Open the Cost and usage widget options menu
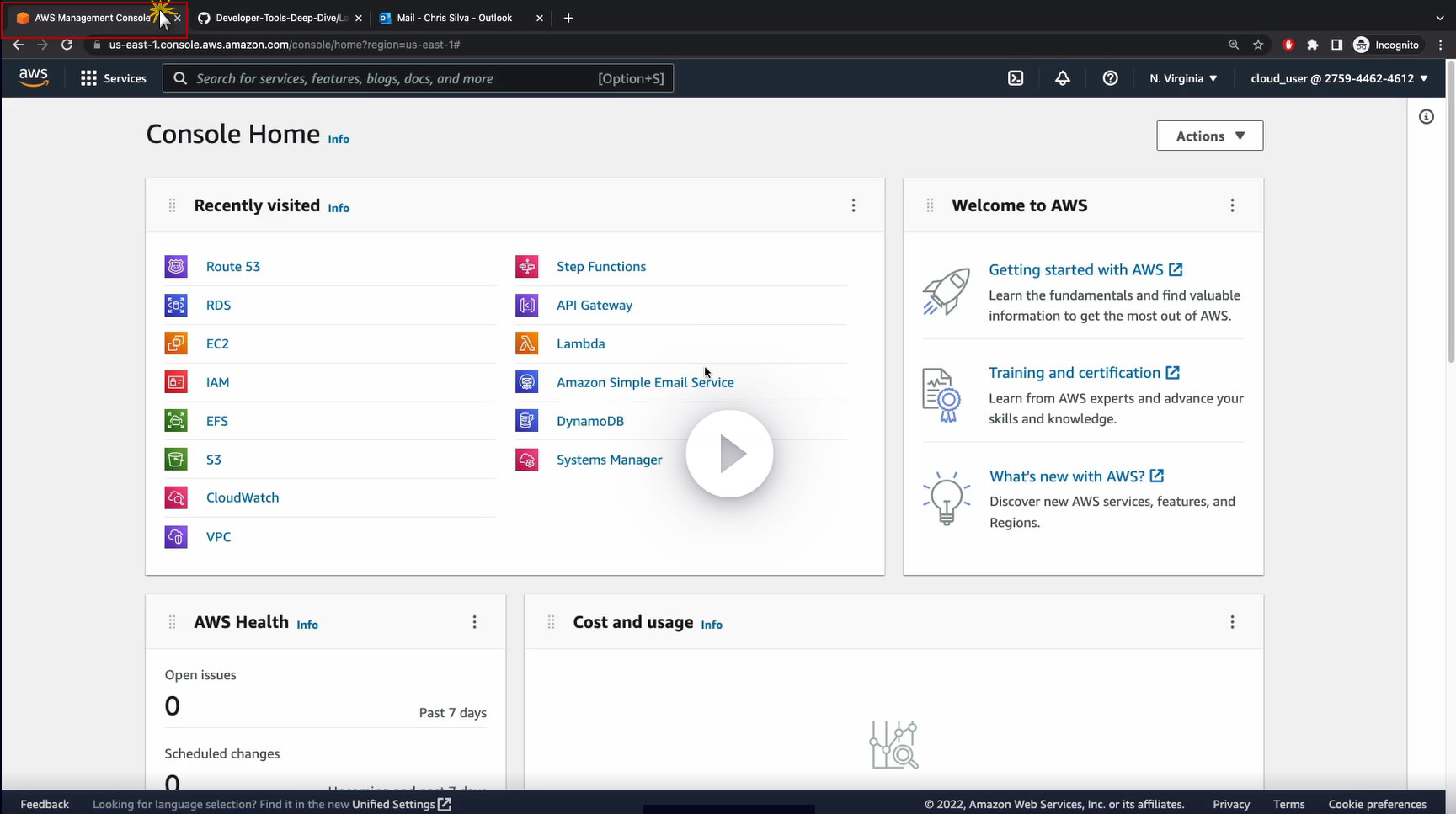Viewport: 1456px width, 814px height. 1232,622
